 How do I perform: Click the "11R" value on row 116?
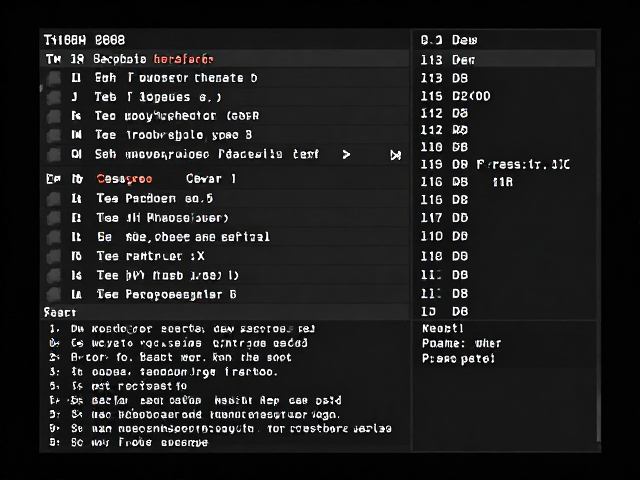[503, 182]
